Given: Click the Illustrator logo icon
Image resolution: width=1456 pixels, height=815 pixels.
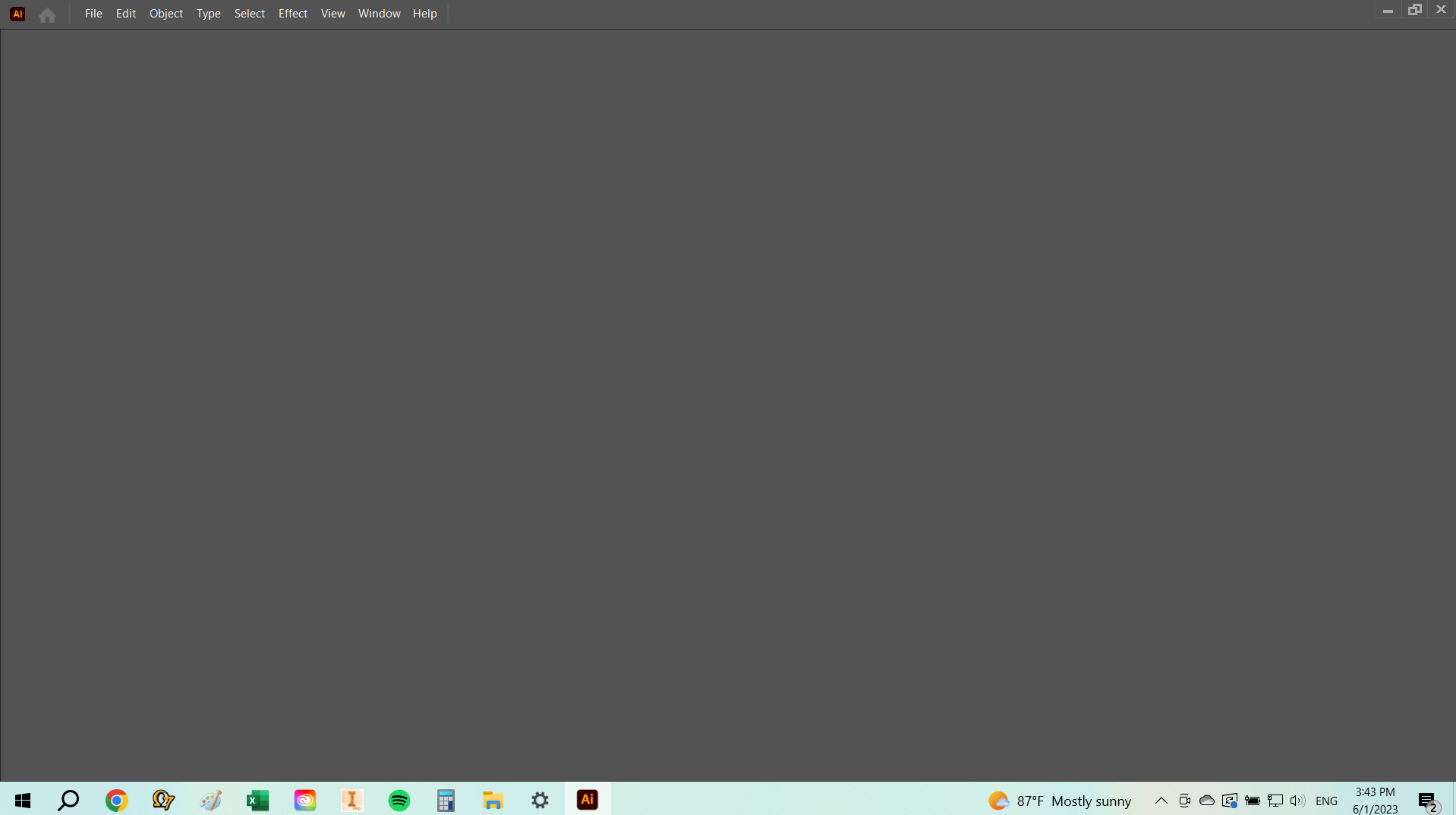Looking at the screenshot, I should (x=17, y=13).
